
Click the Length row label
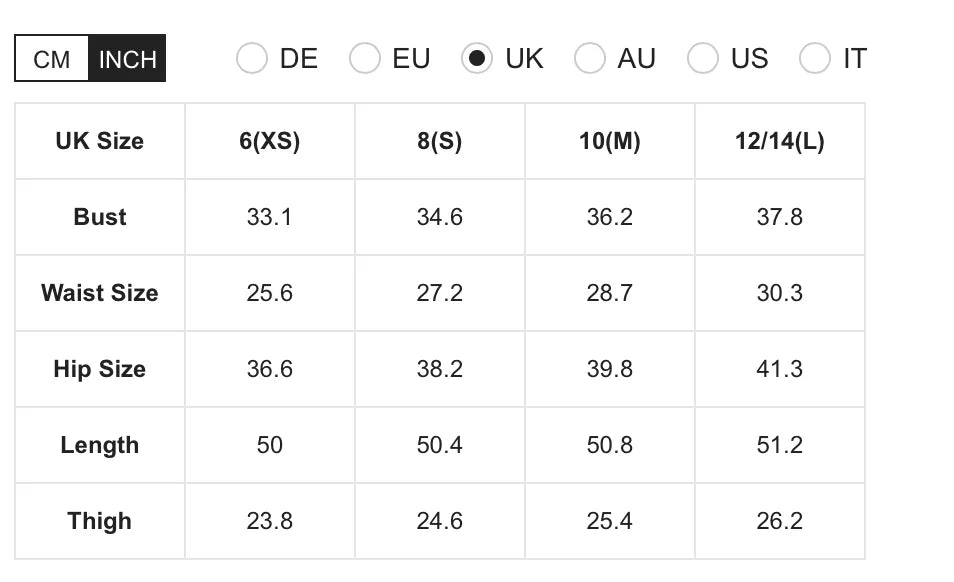tap(100, 445)
